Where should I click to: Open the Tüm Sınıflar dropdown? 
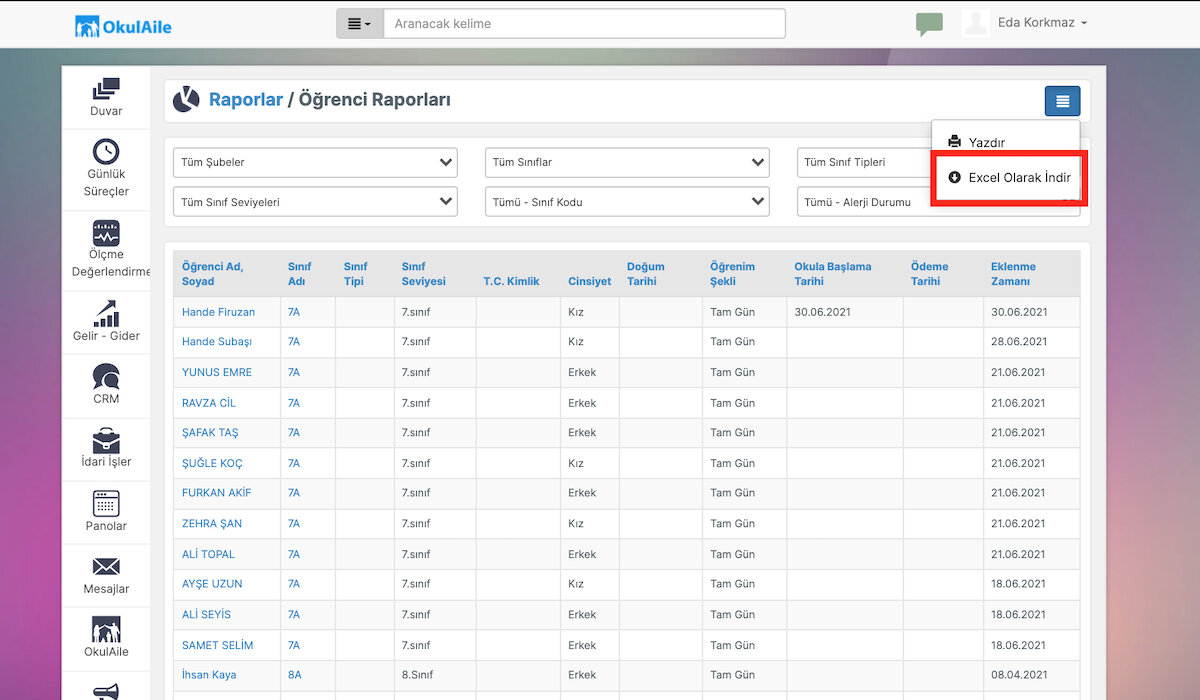click(x=627, y=162)
